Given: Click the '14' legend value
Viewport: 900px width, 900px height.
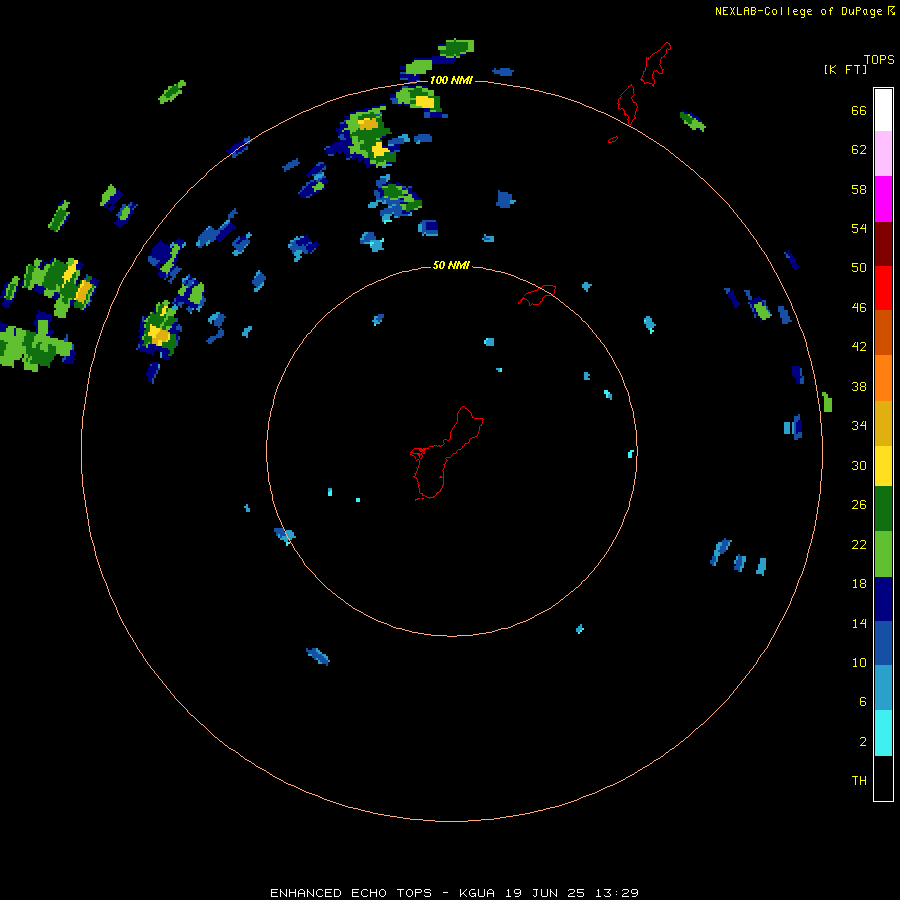Looking at the screenshot, I should coord(859,623).
